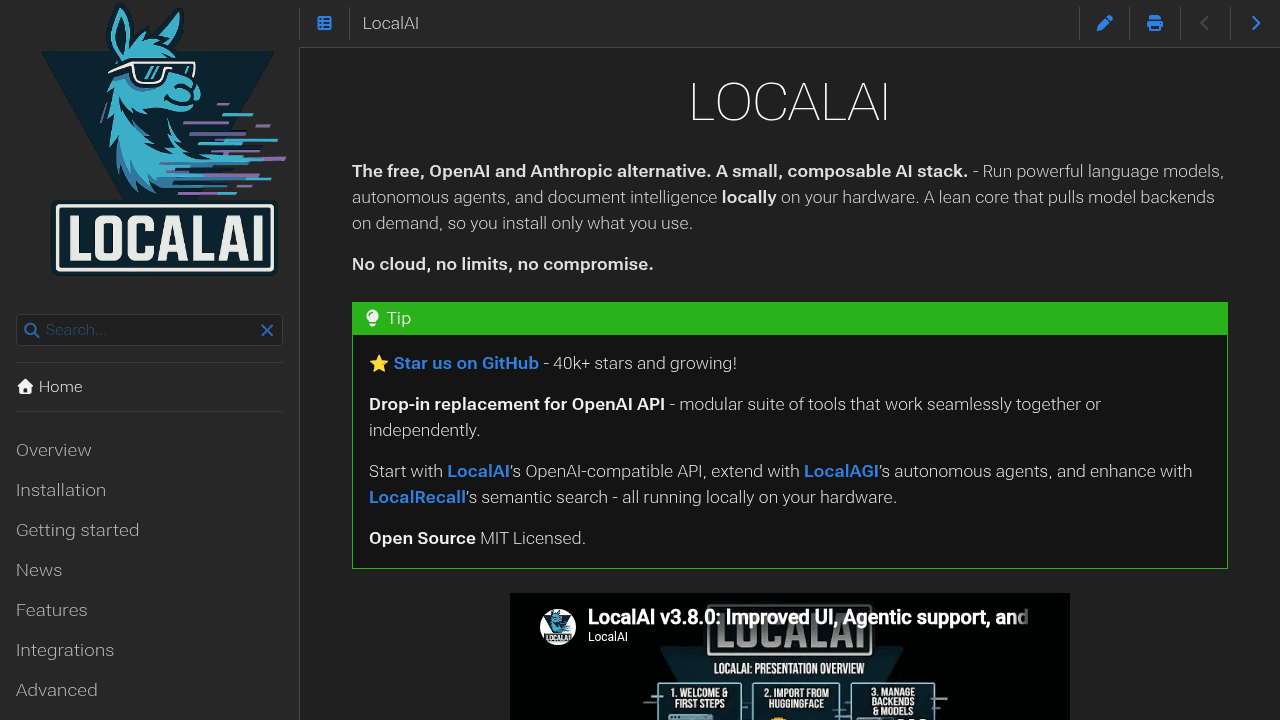Screen dimensions: 1280x720
Task: Click the 'No cloud, no limits, no compromise.' text
Action: pos(502,264)
